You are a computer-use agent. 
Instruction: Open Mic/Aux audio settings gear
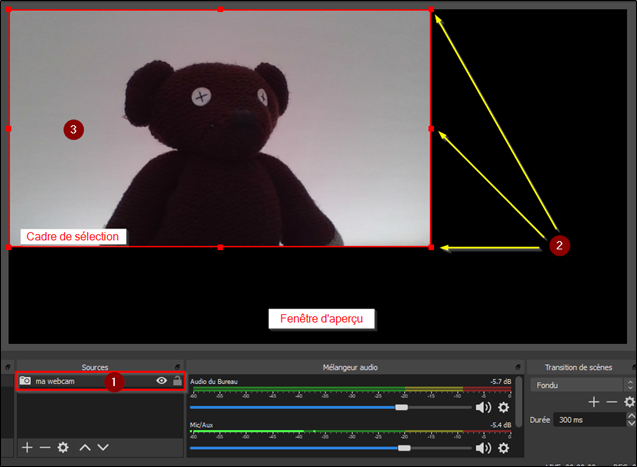point(503,448)
